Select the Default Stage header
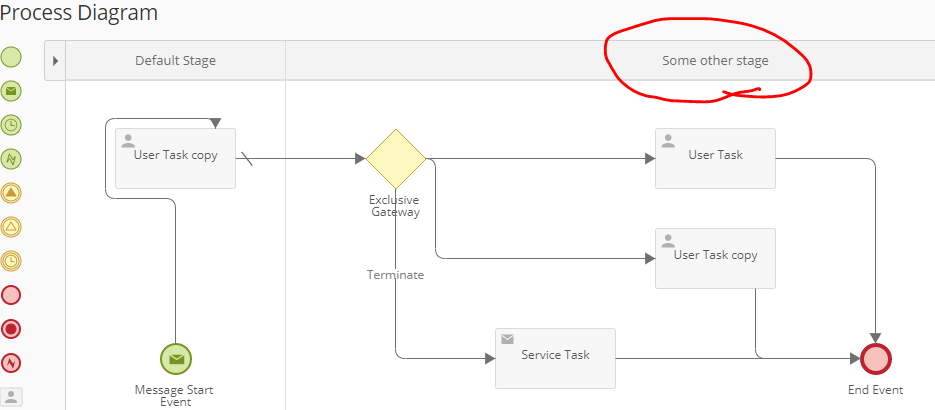Image resolution: width=935 pixels, height=410 pixels. 175,61
